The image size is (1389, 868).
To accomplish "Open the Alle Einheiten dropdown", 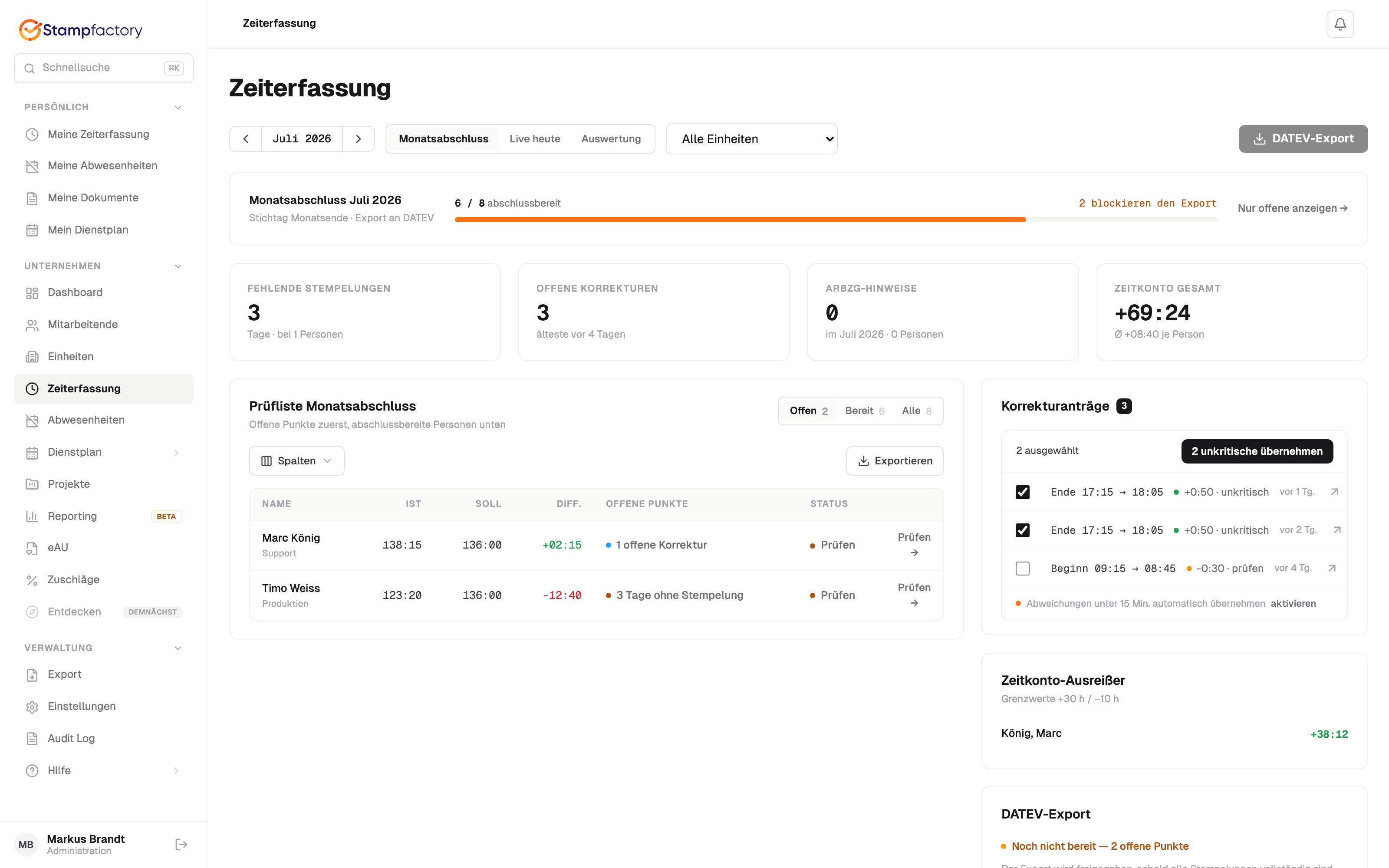I will pyautogui.click(x=751, y=139).
